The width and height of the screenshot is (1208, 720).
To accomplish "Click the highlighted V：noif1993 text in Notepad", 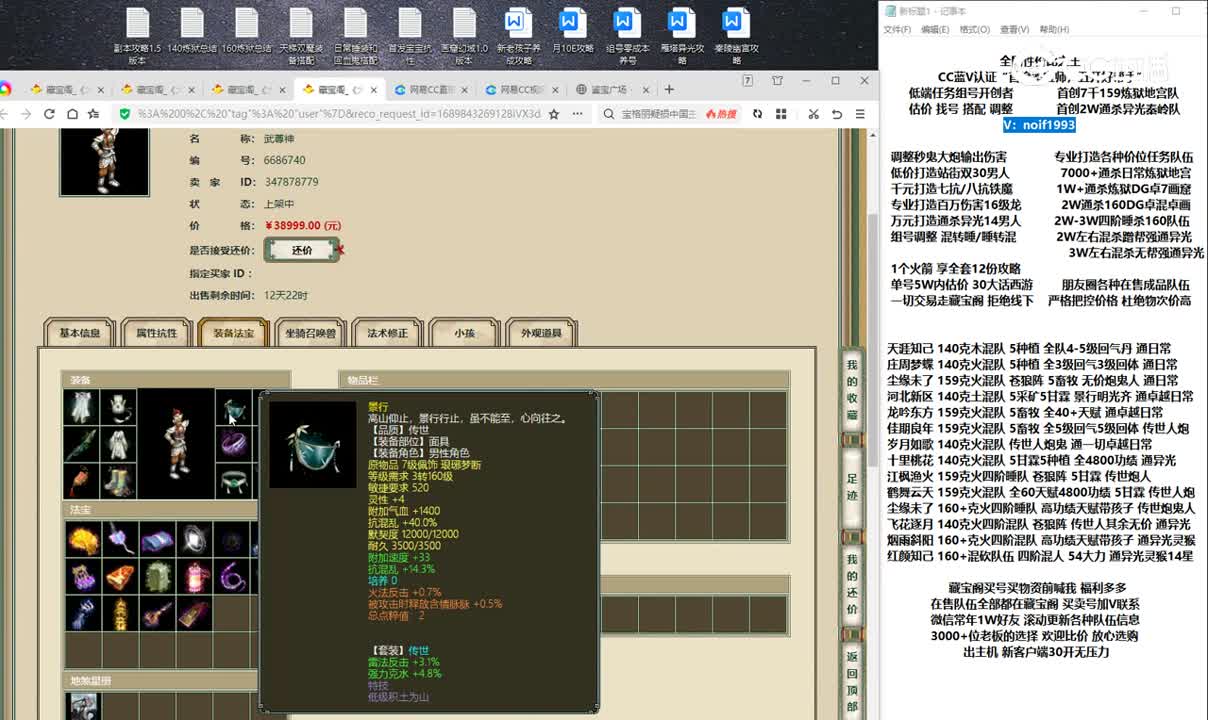I will 1040,125.
